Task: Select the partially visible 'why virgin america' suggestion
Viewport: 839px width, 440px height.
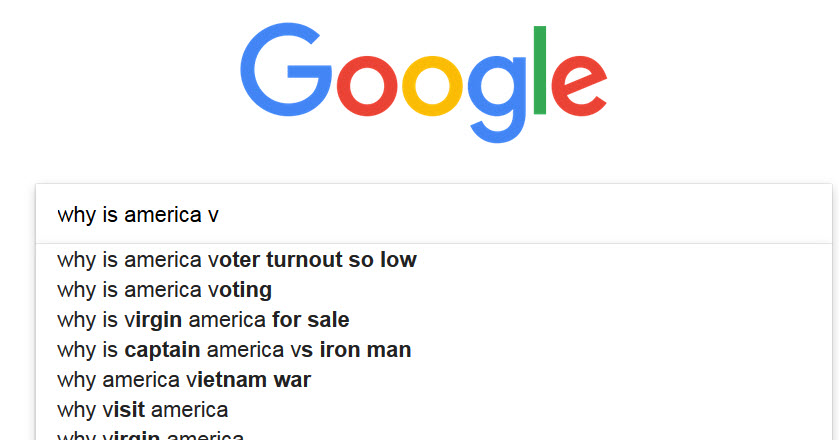Action: [x=434, y=434]
